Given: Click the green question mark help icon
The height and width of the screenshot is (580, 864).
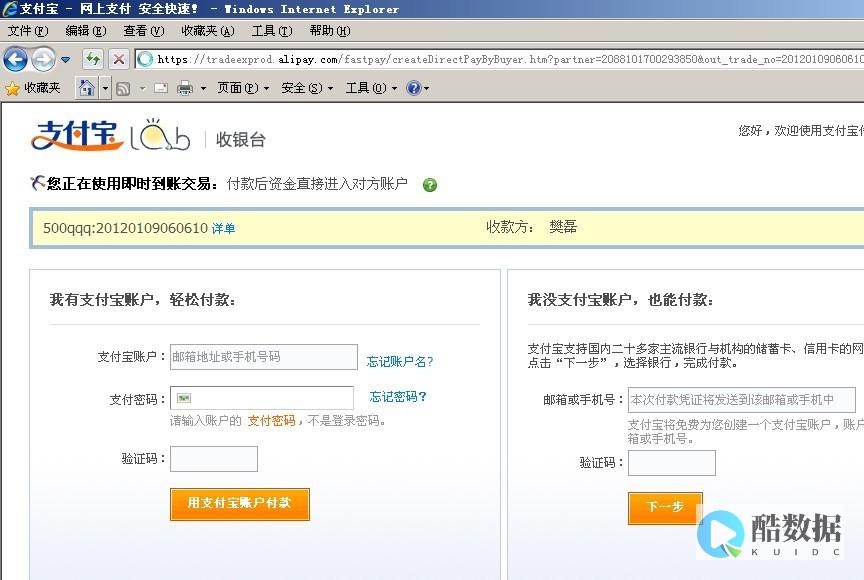Looking at the screenshot, I should click(x=430, y=185).
